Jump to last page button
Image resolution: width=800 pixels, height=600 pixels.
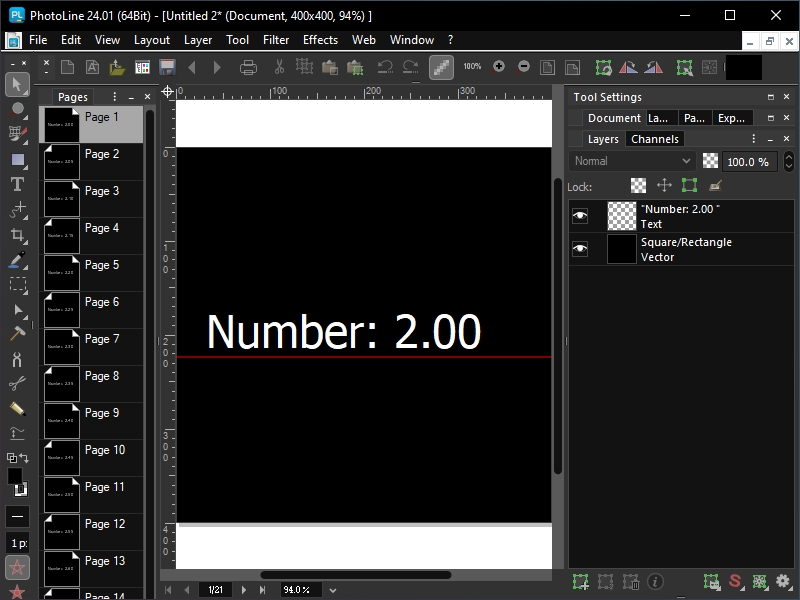coord(262,590)
